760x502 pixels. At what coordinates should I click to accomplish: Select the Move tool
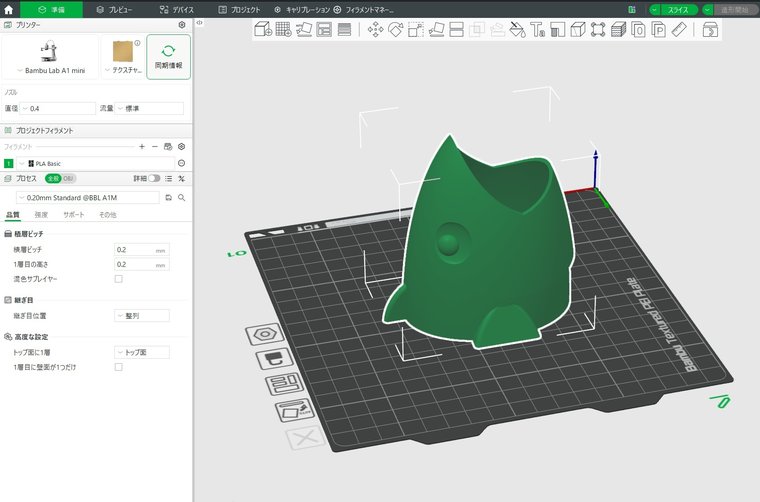[x=375, y=30]
